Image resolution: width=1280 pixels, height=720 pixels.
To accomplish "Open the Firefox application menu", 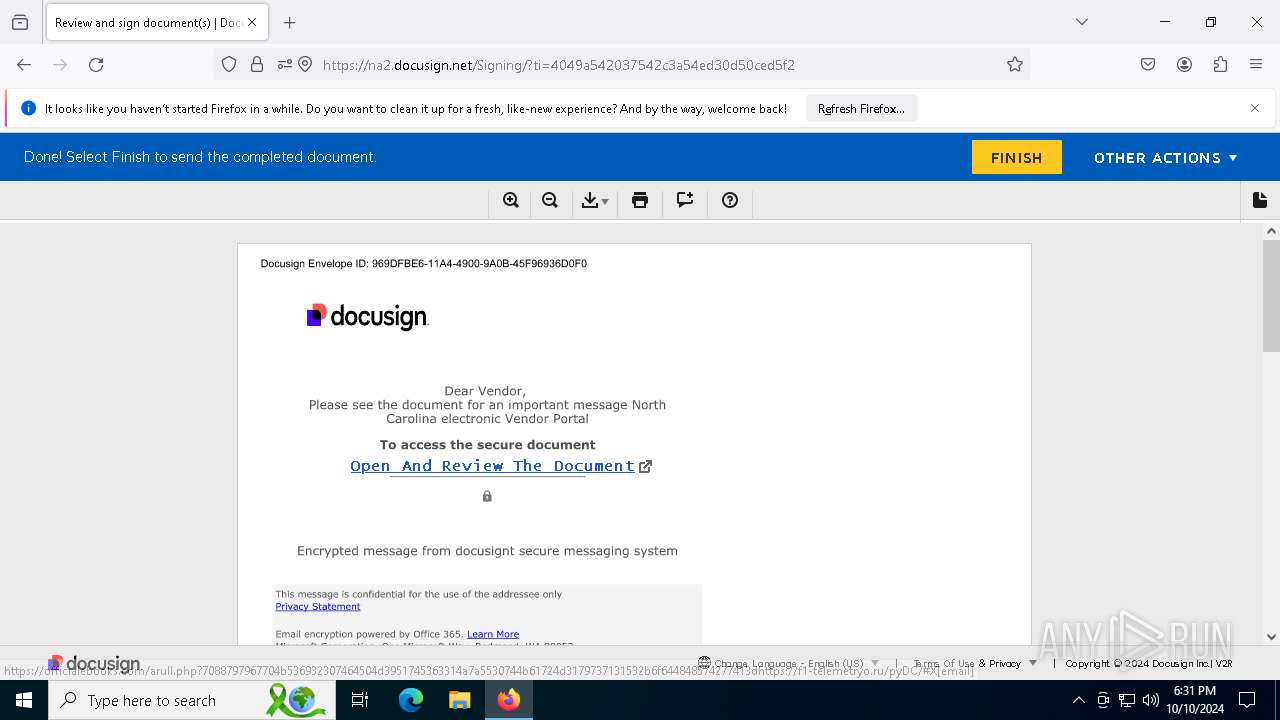I will (x=1256, y=64).
